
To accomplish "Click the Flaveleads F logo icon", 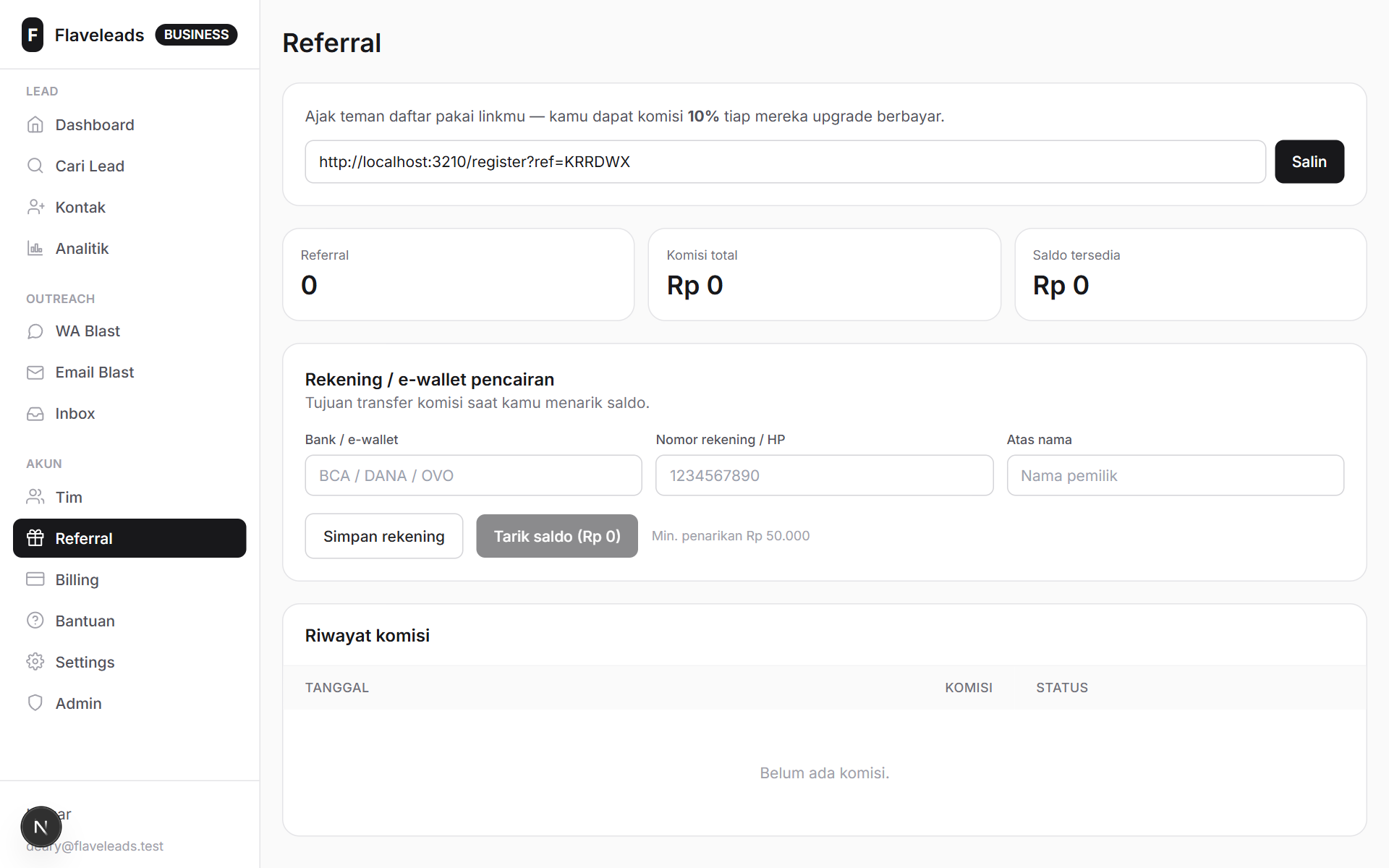I will 33,35.
